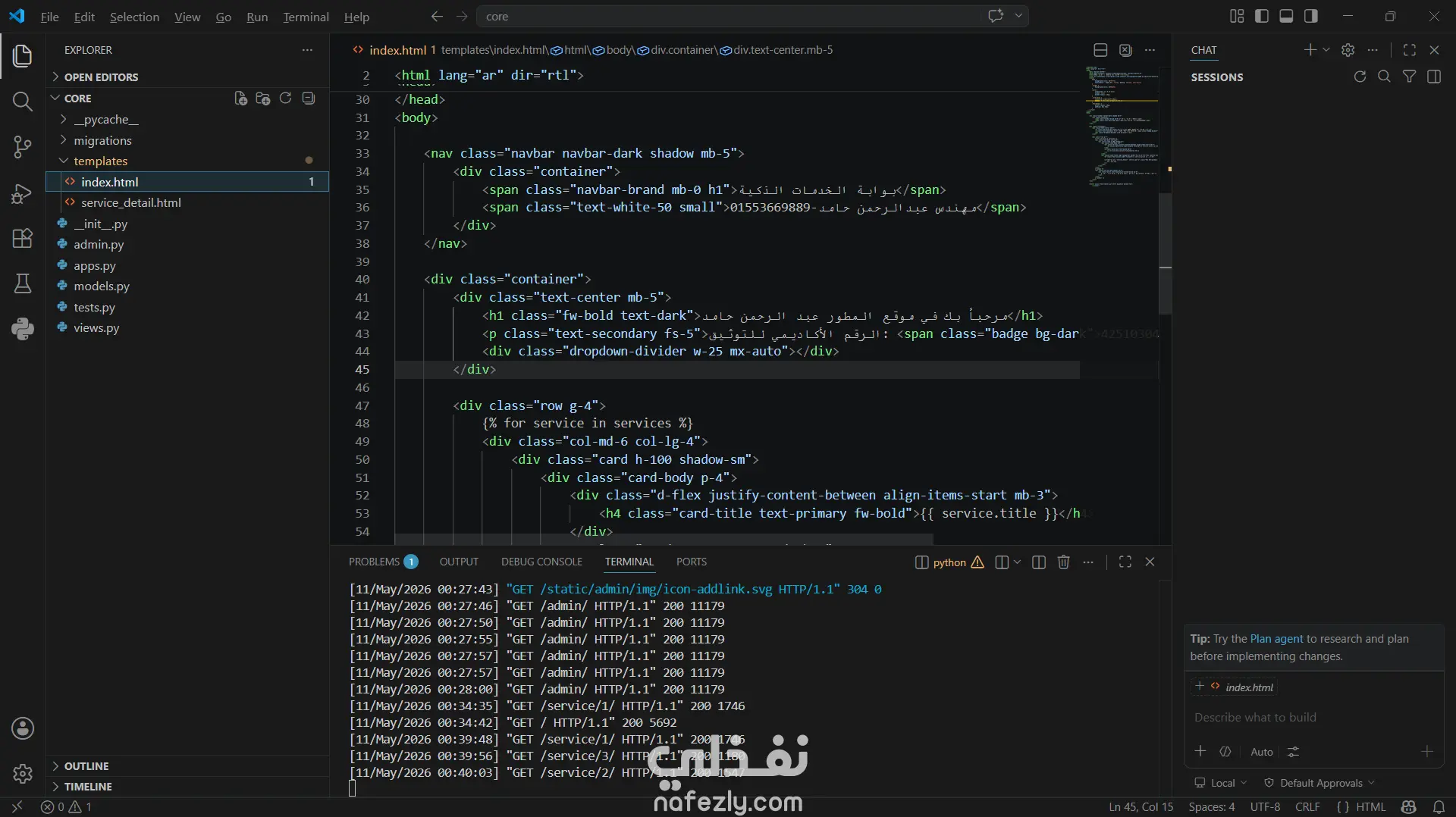Open the Terminal menu
1456x817 pixels.
306,17
